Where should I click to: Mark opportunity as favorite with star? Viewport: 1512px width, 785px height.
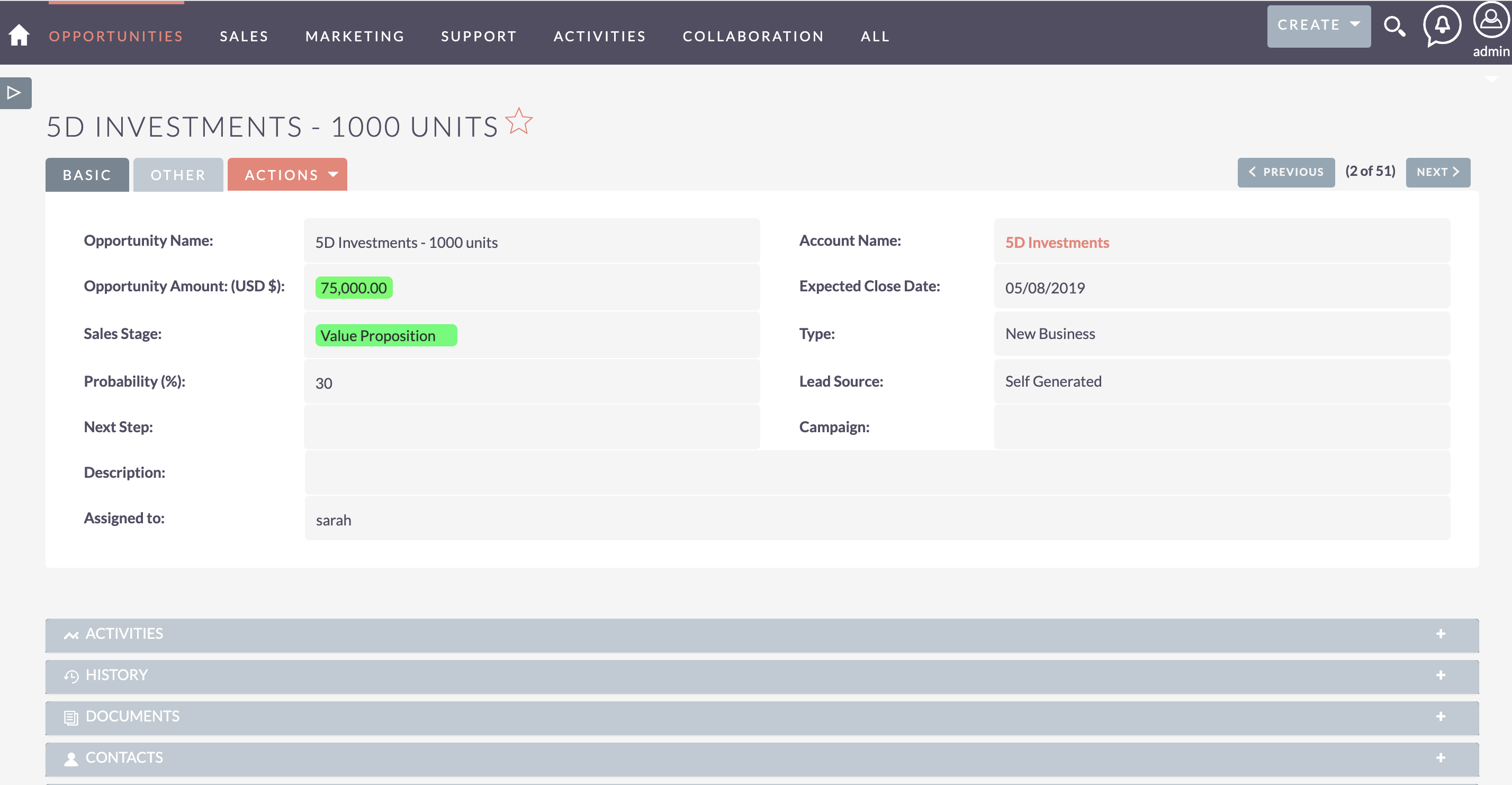point(519,121)
